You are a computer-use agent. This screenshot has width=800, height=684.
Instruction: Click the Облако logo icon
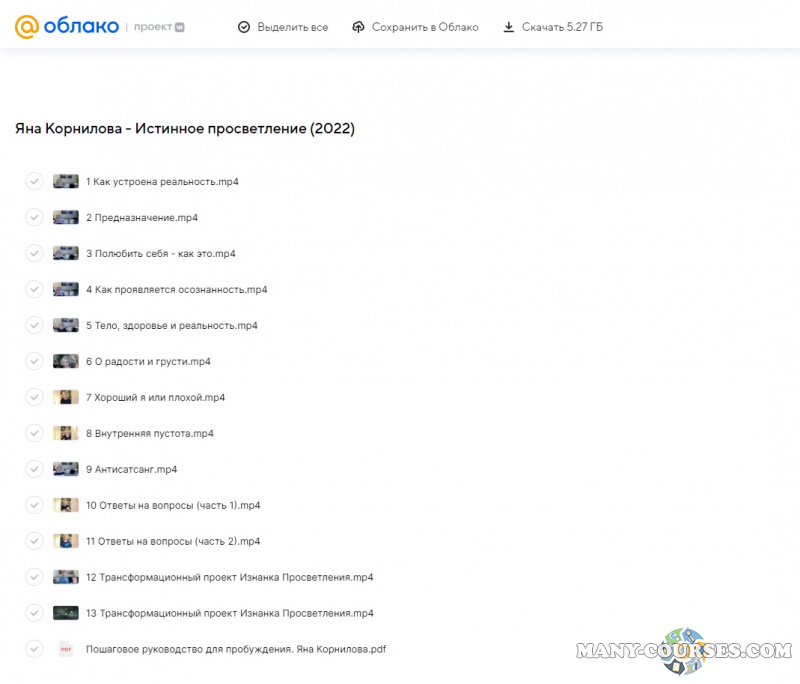[x=27, y=27]
